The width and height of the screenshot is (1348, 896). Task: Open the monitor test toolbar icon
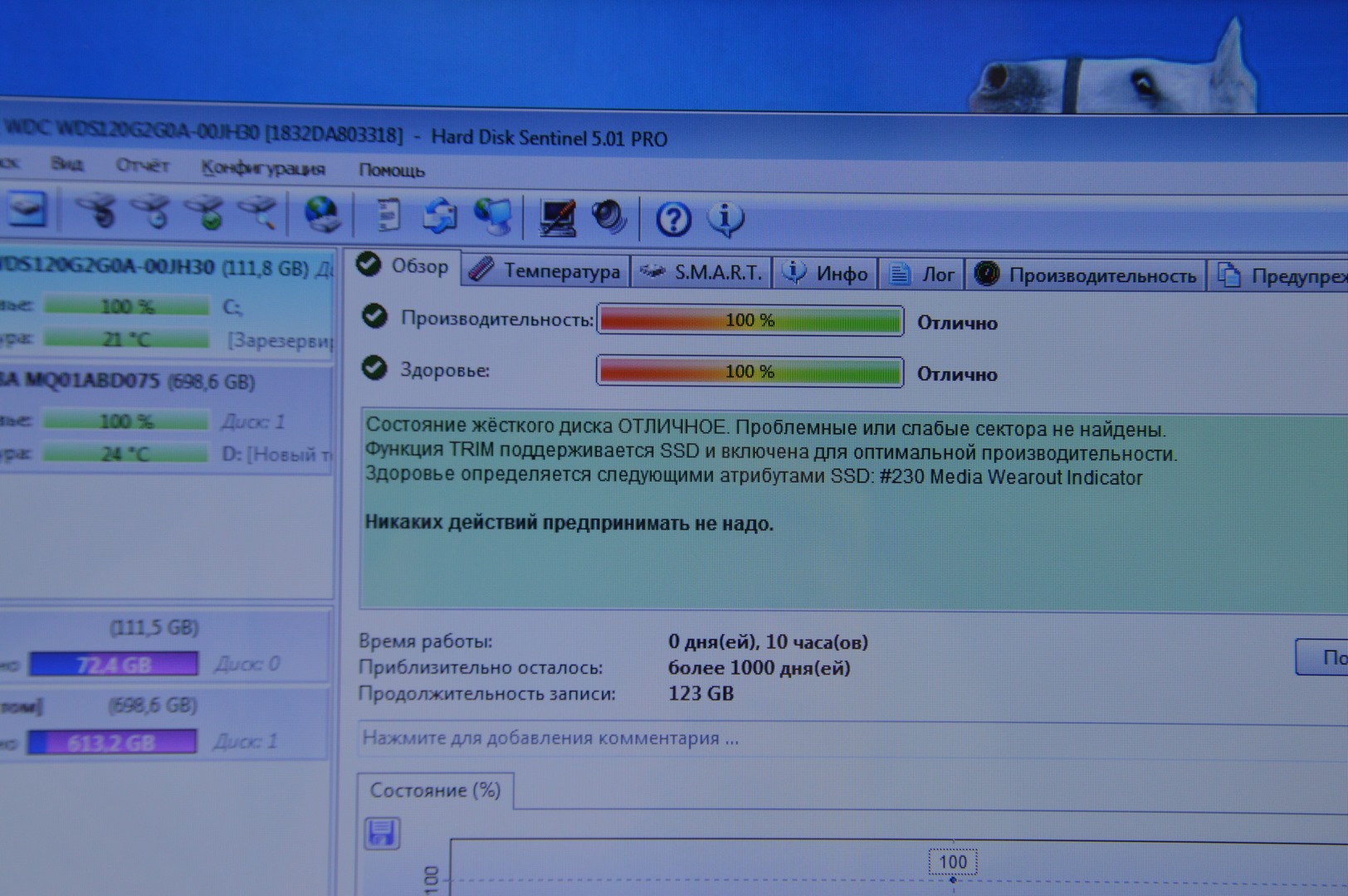(x=558, y=218)
